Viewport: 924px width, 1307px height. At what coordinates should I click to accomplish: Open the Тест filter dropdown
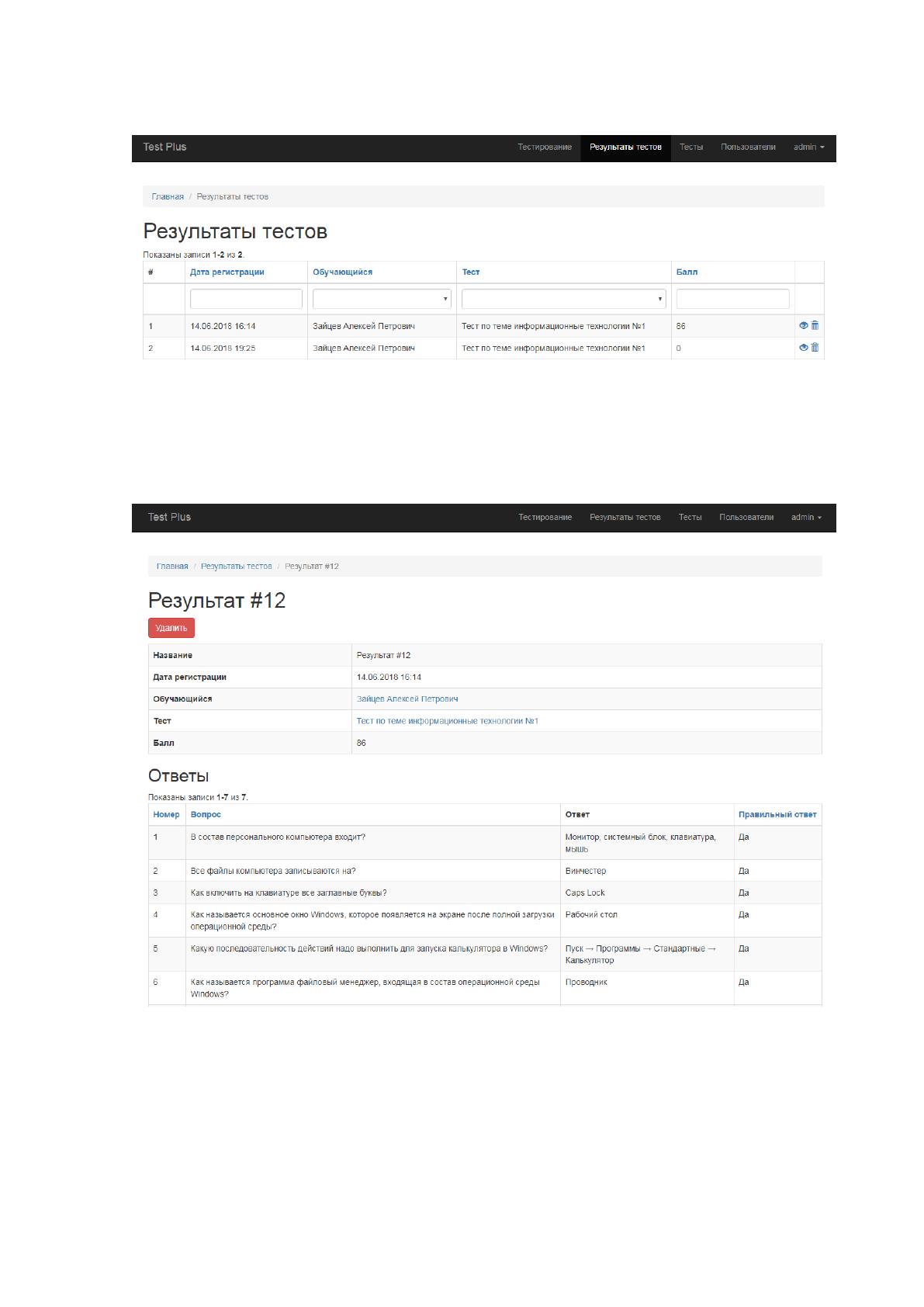click(x=564, y=299)
